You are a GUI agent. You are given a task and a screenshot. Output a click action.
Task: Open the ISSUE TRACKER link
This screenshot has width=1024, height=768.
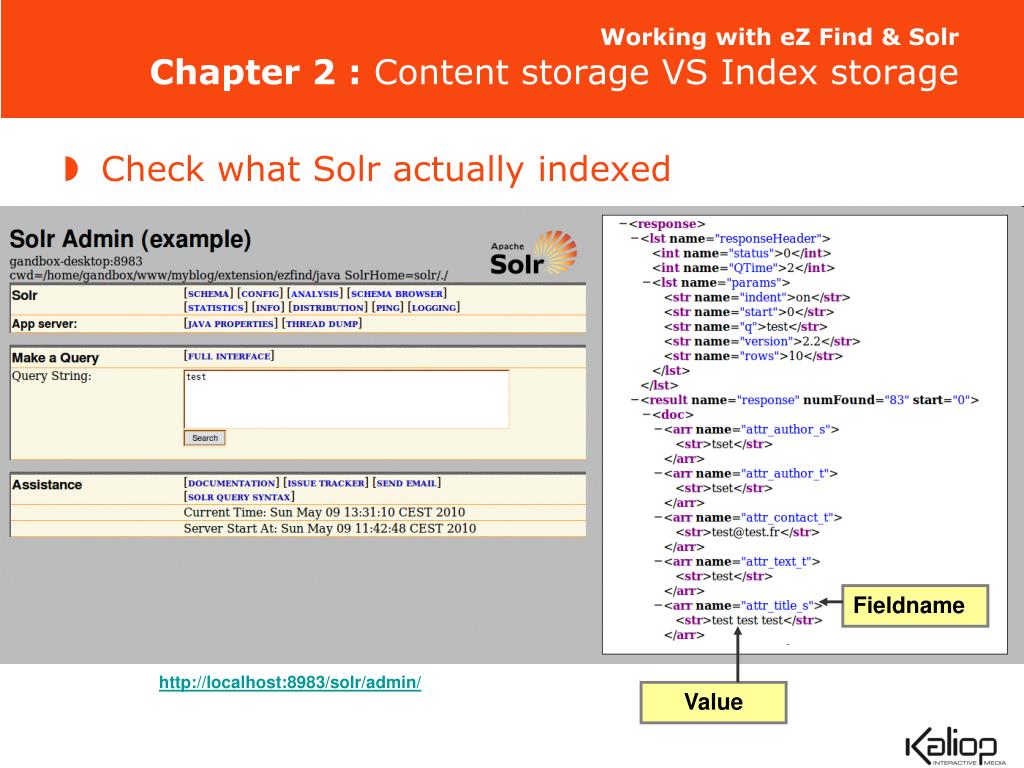coord(326,483)
